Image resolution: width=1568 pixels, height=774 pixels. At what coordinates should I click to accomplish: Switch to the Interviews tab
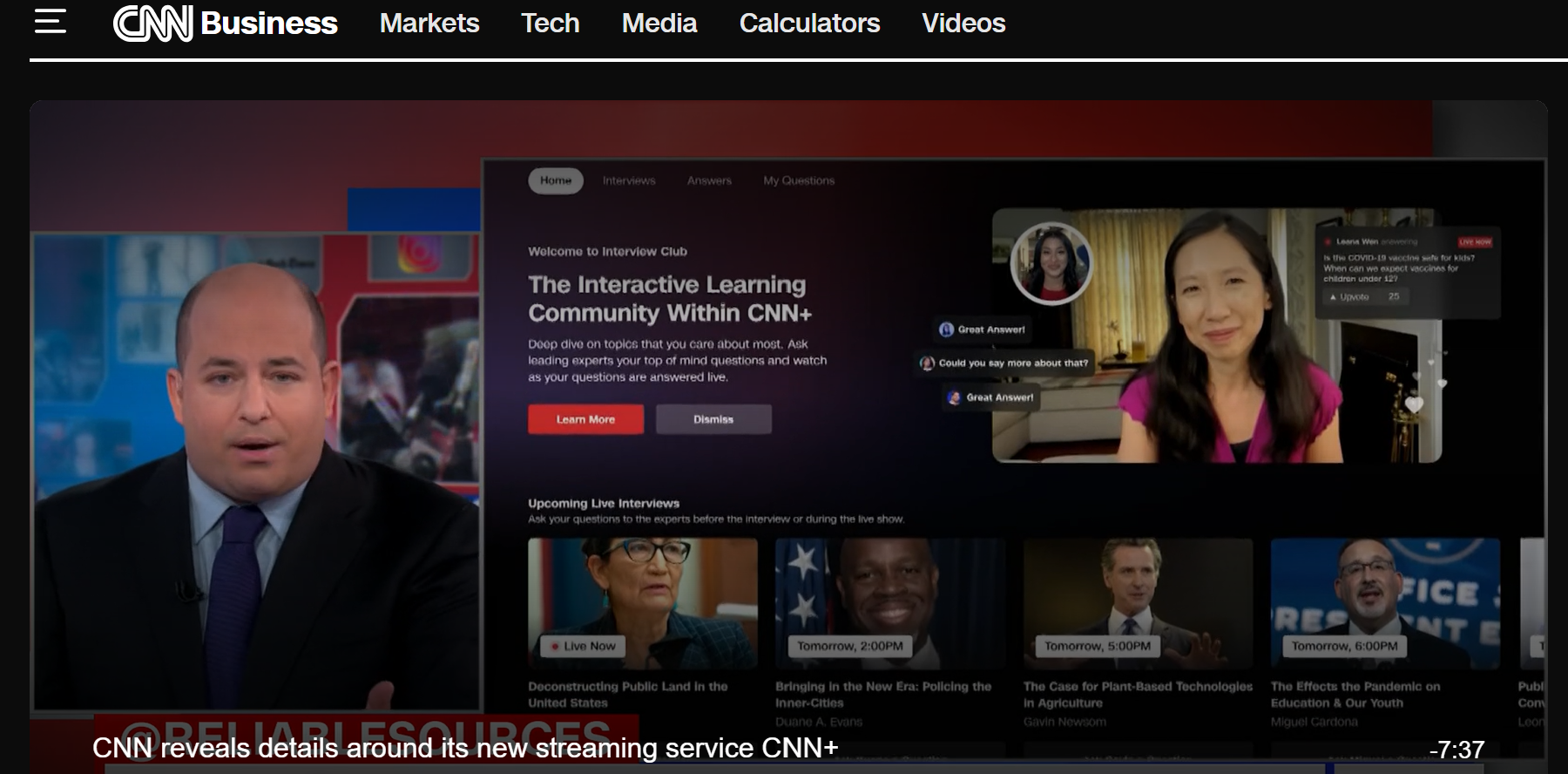(x=629, y=180)
